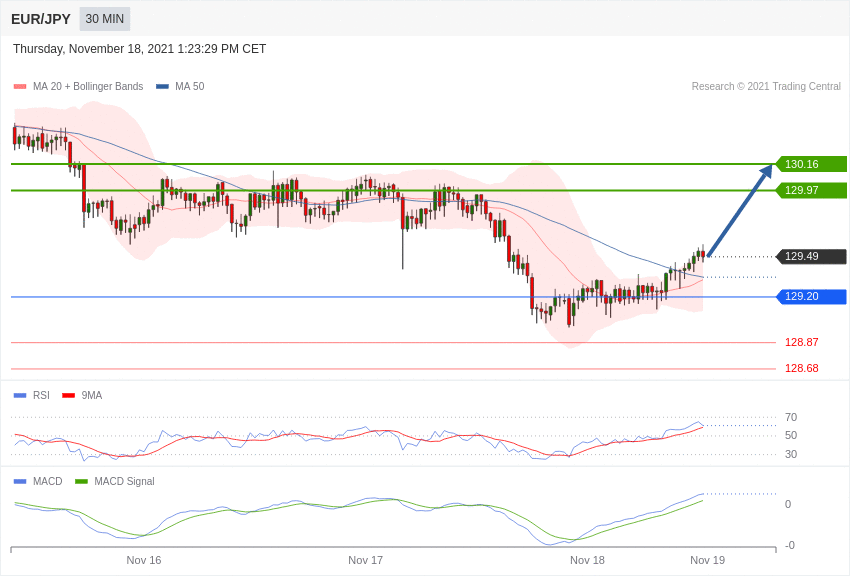Select the EUR/JPY pair title
The image size is (850, 576).
click(41, 19)
